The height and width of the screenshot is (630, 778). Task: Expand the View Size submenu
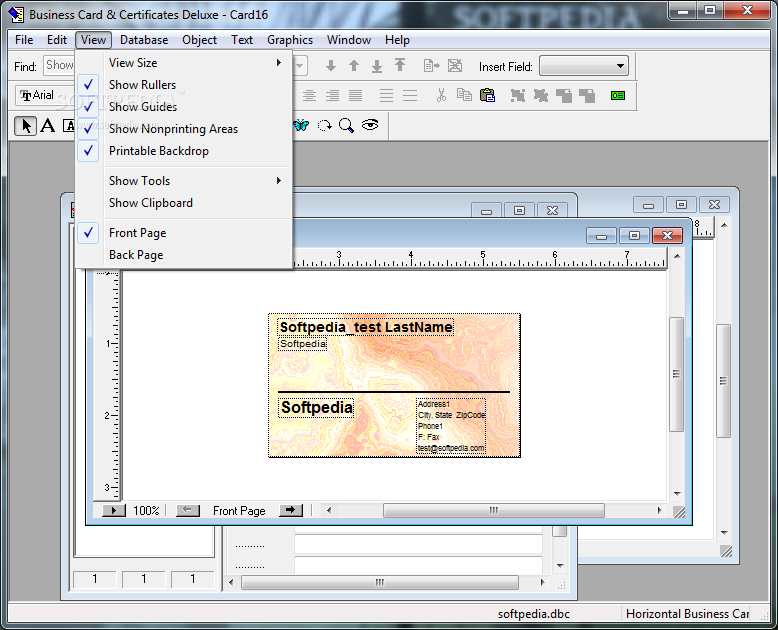pyautogui.click(x=183, y=63)
